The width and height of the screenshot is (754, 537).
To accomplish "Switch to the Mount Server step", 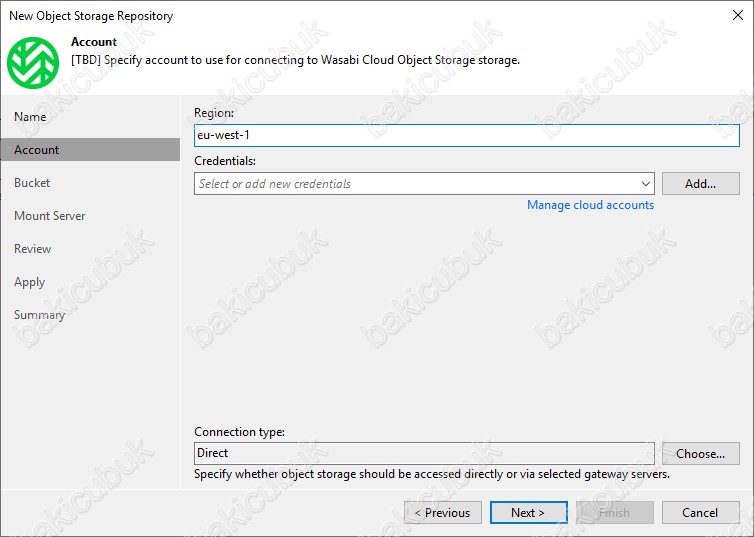I will tap(50, 216).
